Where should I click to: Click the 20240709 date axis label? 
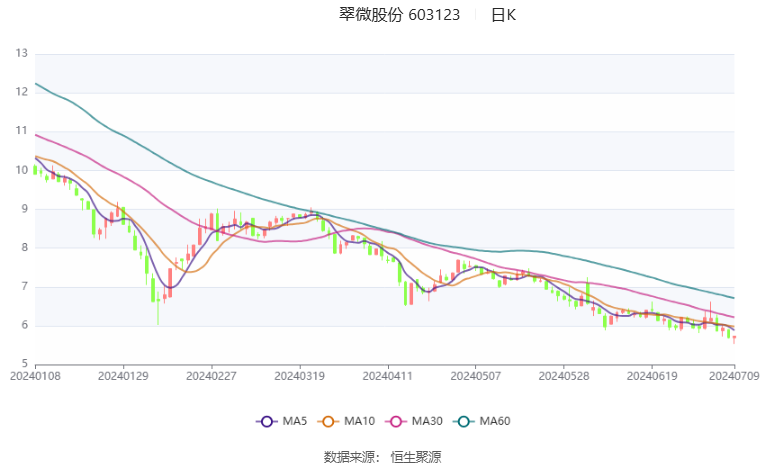click(734, 376)
